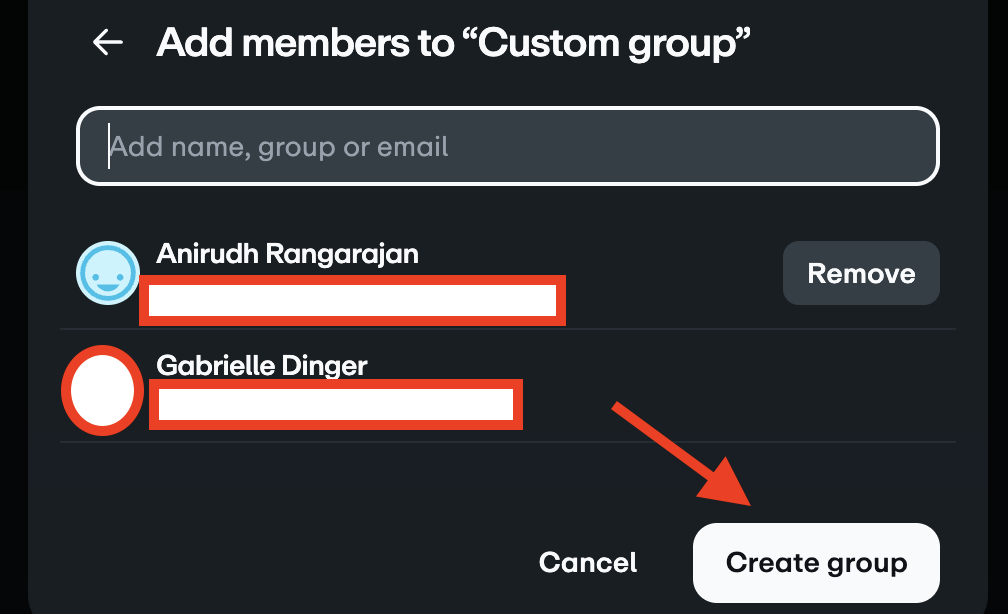Click the divider line between the two members

point(508,329)
